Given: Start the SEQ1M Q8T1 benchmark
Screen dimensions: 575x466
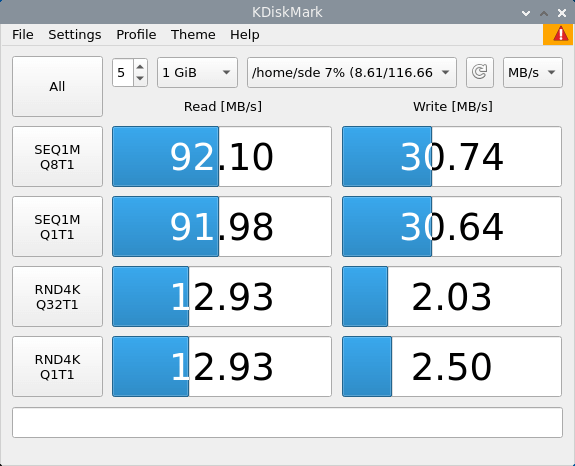Looking at the screenshot, I should tap(58, 157).
